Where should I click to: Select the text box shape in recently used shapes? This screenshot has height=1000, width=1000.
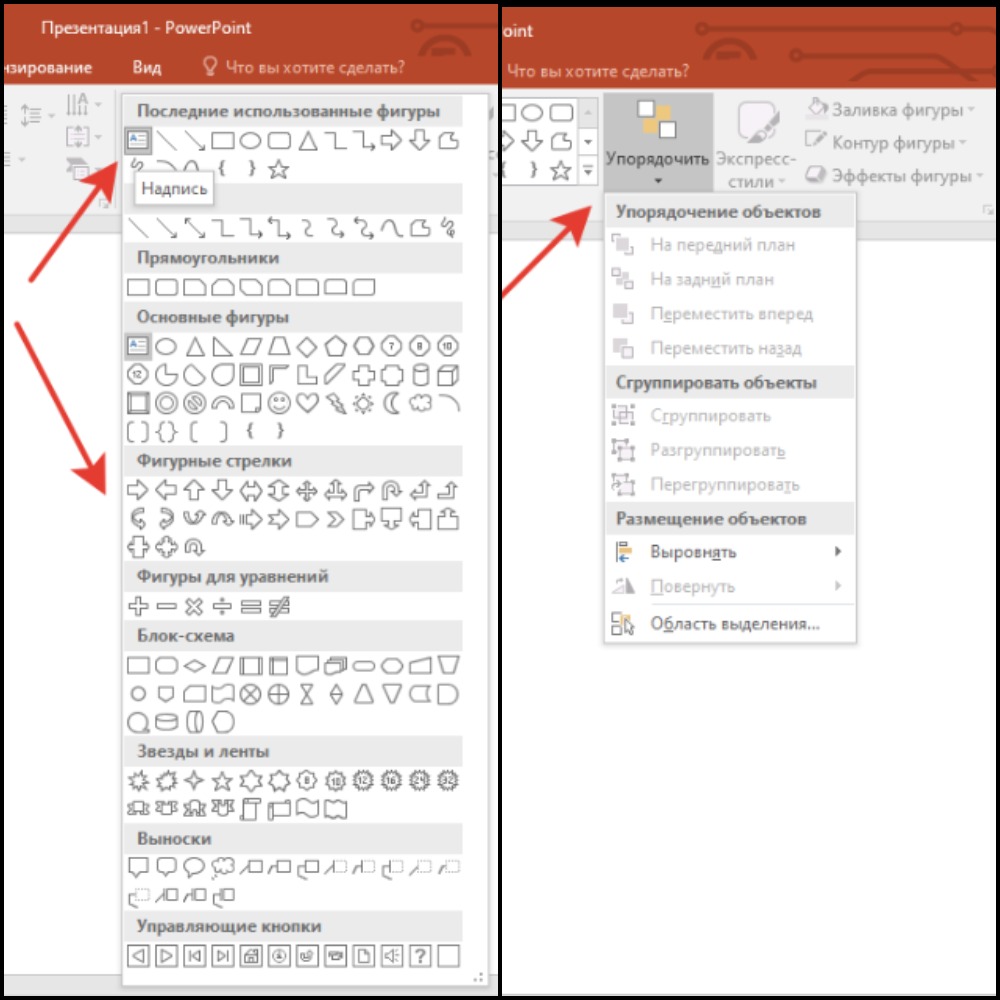138,141
